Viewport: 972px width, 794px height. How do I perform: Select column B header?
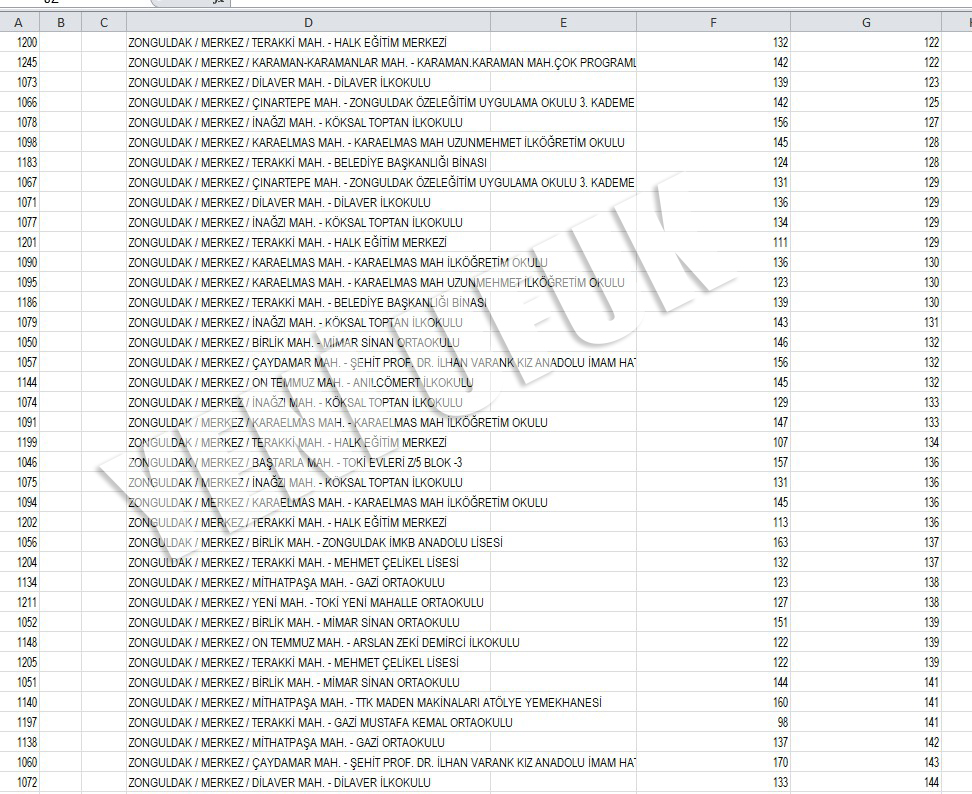click(x=61, y=22)
